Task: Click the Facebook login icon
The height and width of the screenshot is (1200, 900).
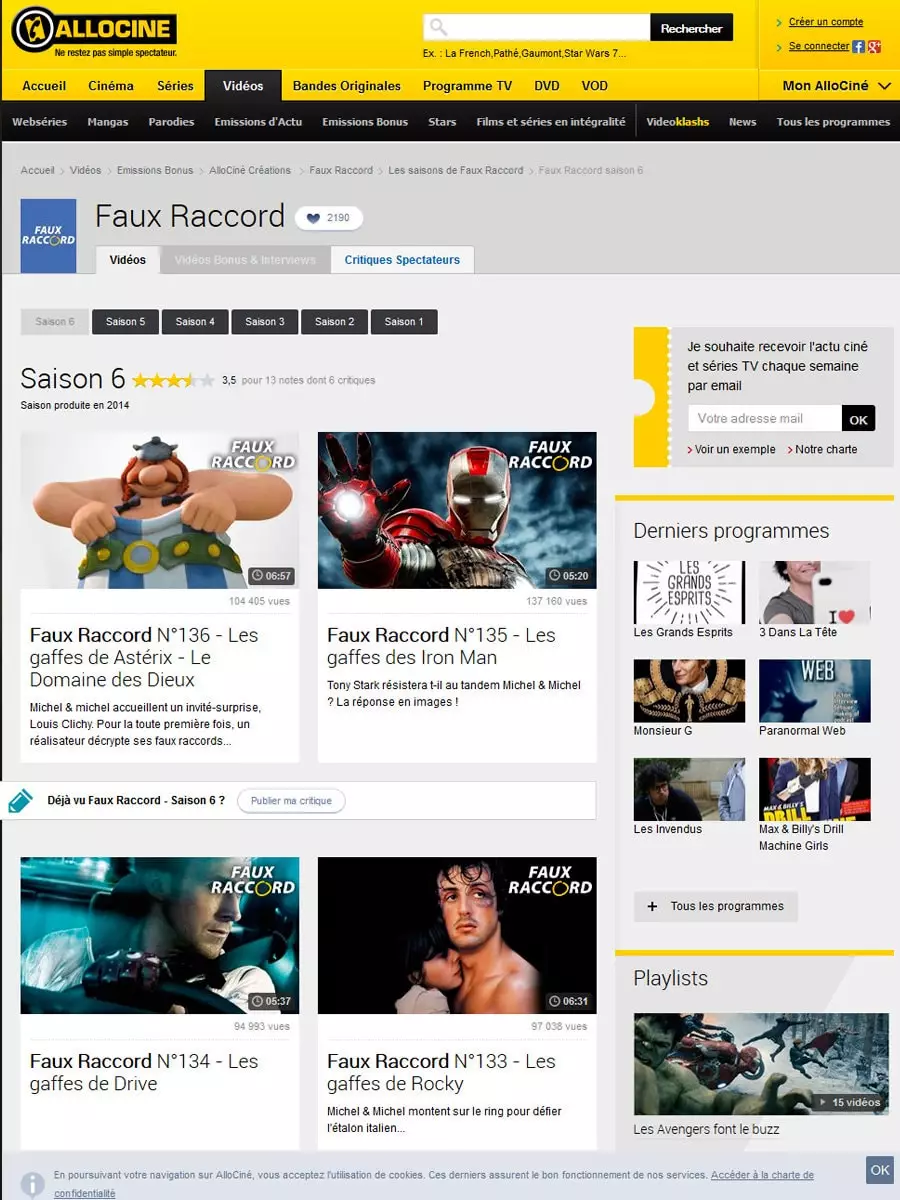Action: (859, 46)
